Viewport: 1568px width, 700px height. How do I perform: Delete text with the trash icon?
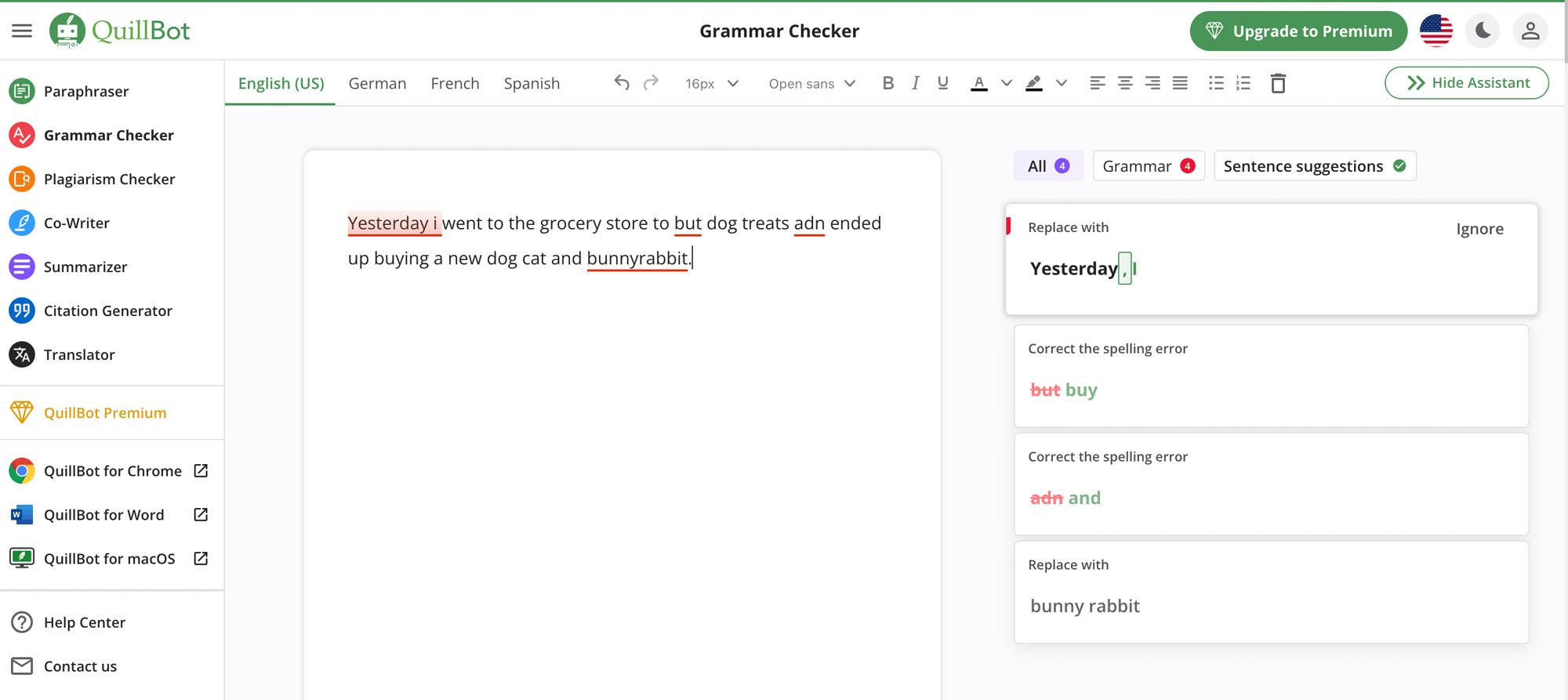(x=1278, y=82)
